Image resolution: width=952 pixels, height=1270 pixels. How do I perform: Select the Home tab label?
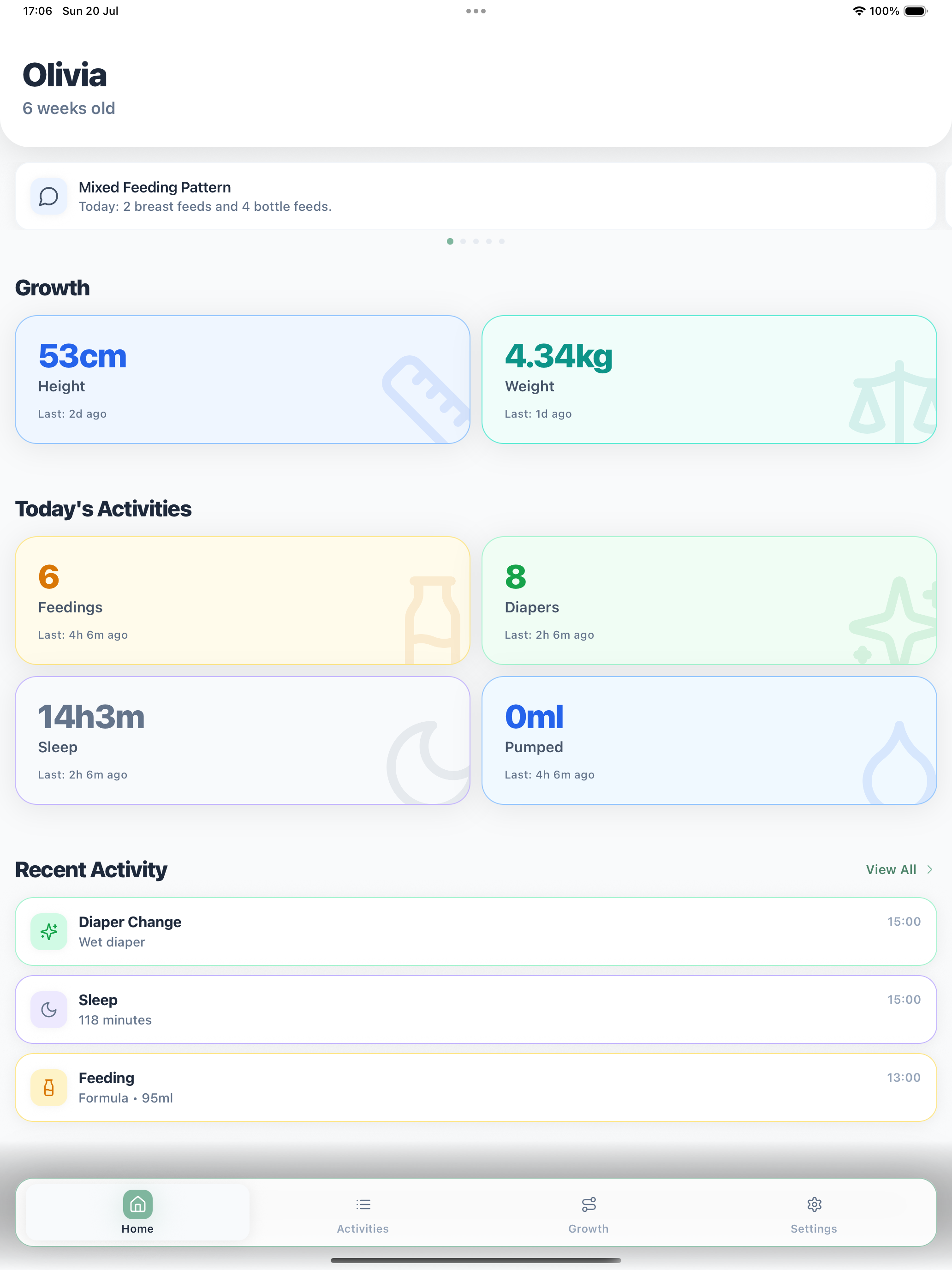click(x=138, y=1228)
